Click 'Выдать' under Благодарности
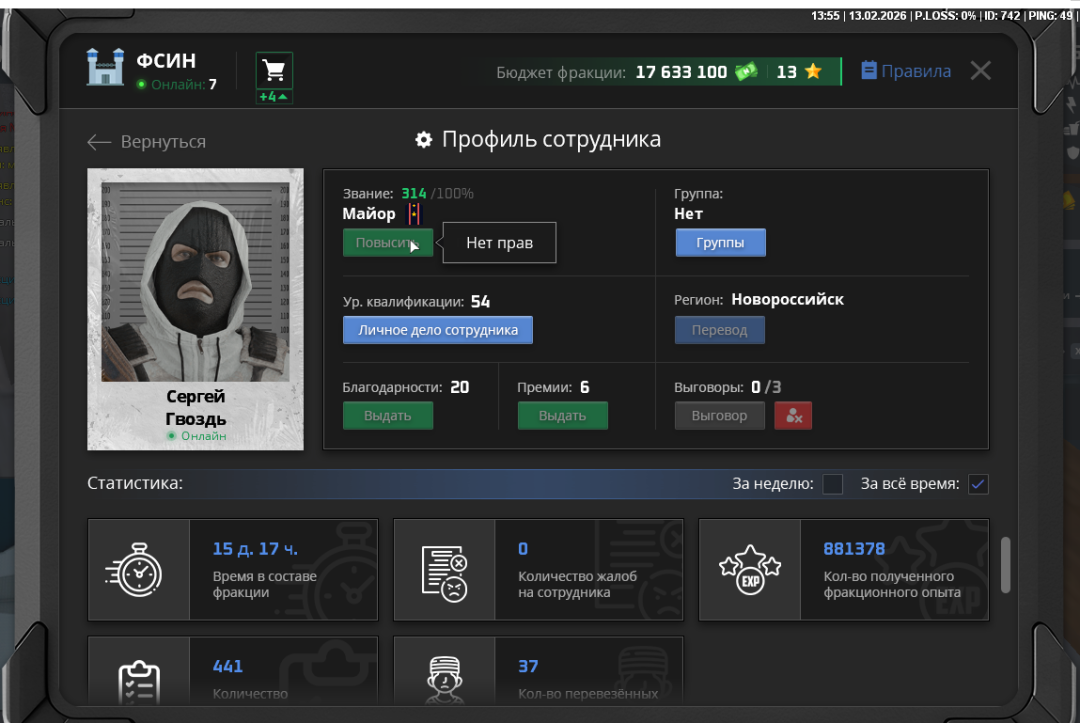 tap(387, 416)
